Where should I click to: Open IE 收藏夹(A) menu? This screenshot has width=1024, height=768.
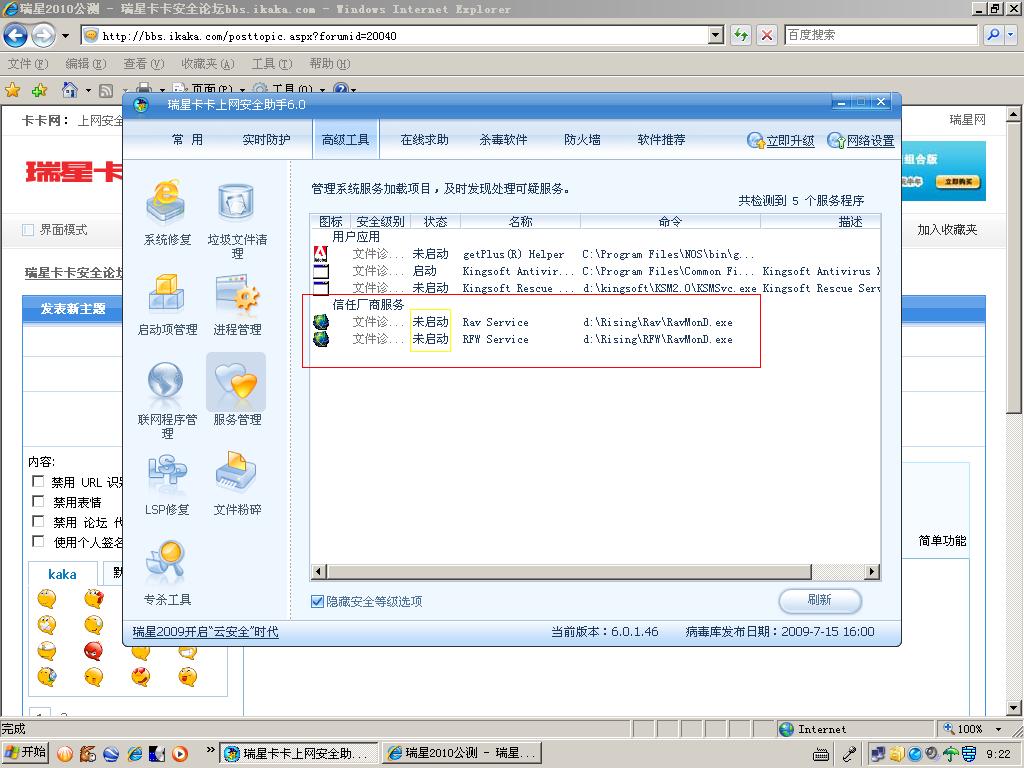(208, 64)
